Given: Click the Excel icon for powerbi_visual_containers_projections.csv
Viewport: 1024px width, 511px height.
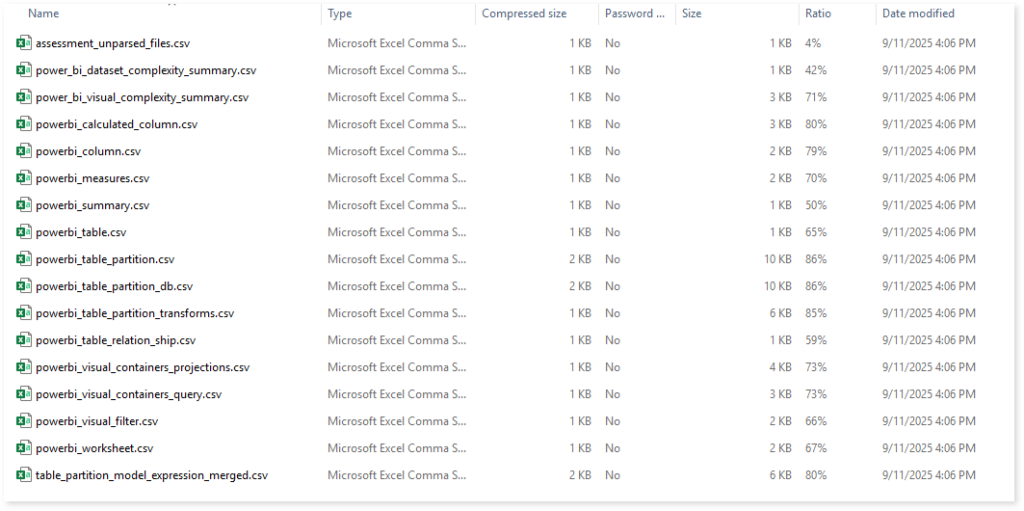Looking at the screenshot, I should [x=24, y=367].
